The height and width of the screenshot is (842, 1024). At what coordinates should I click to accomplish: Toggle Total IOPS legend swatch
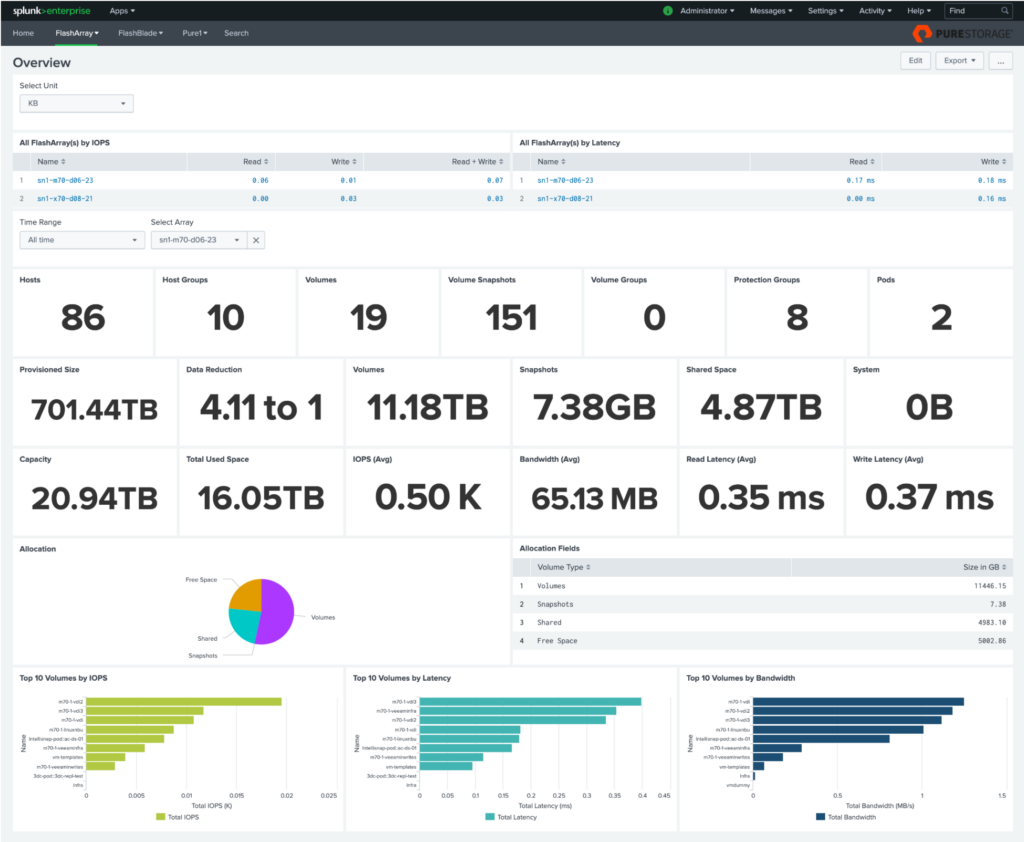161,817
